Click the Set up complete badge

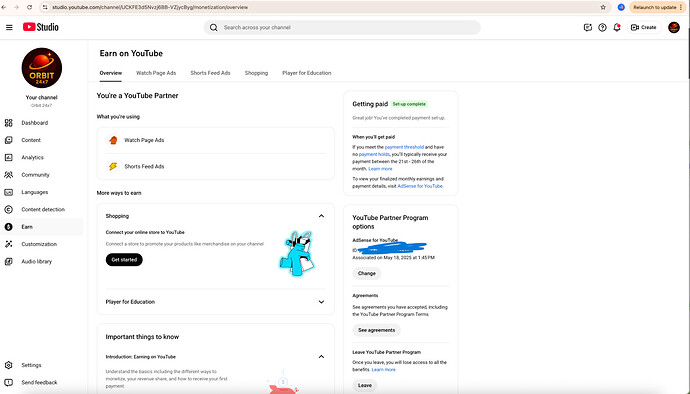coord(409,104)
